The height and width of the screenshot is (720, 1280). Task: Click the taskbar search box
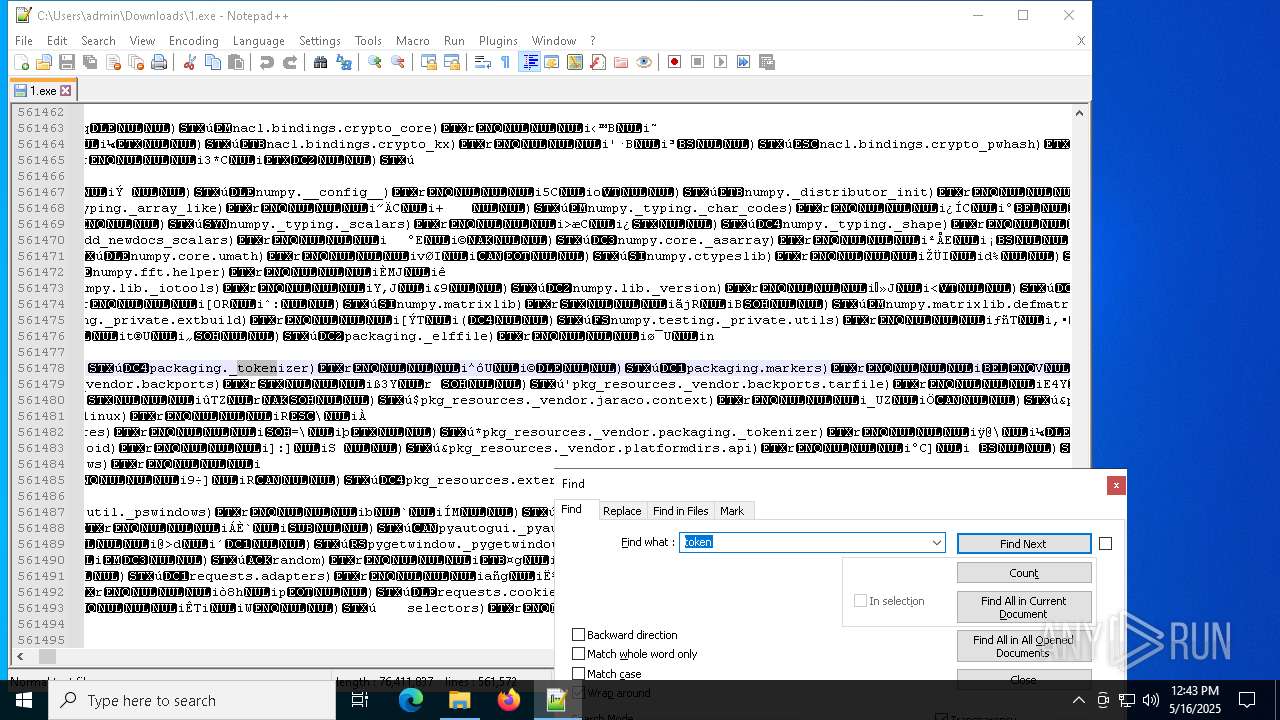[x=192, y=700]
